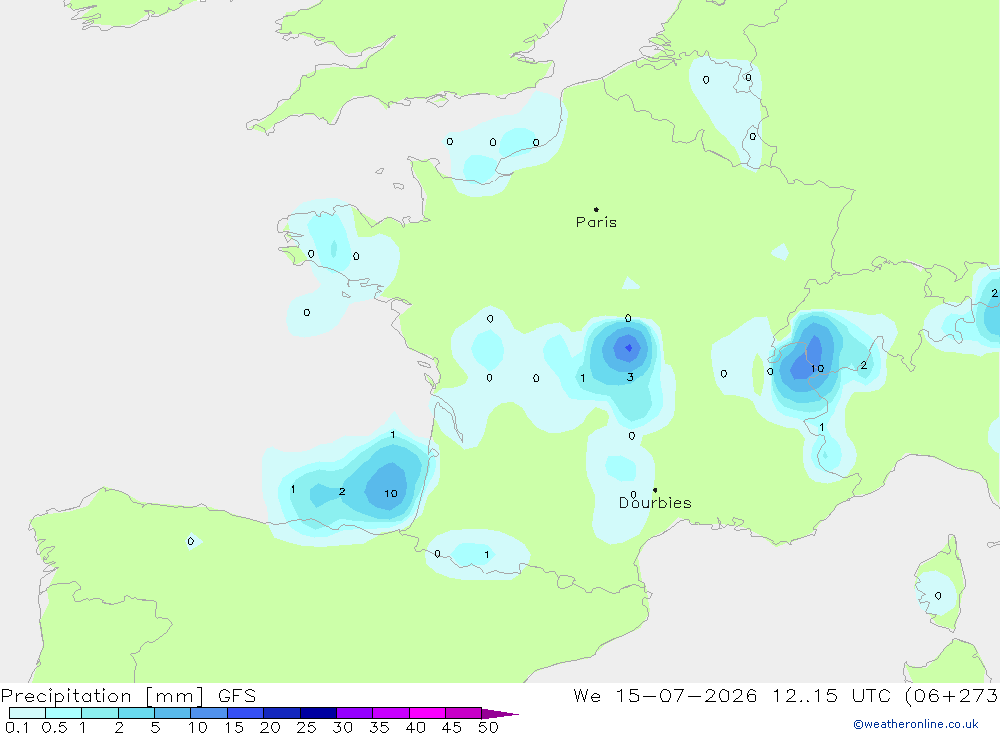Click the '3' precipitation value in central France
This screenshot has width=1000, height=733.
[x=630, y=377]
